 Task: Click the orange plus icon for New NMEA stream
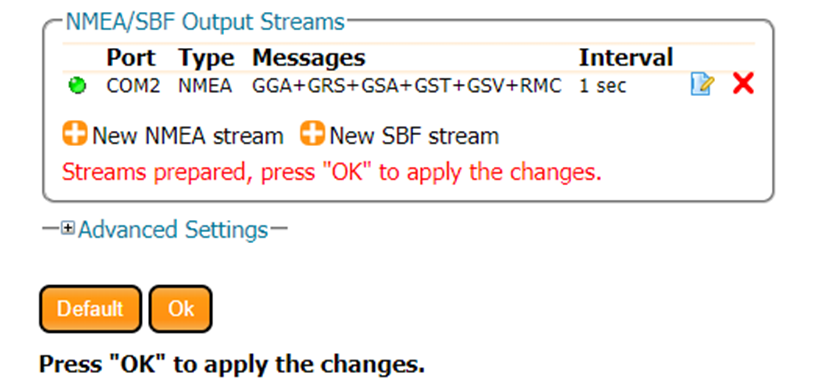pyautogui.click(x=74, y=134)
